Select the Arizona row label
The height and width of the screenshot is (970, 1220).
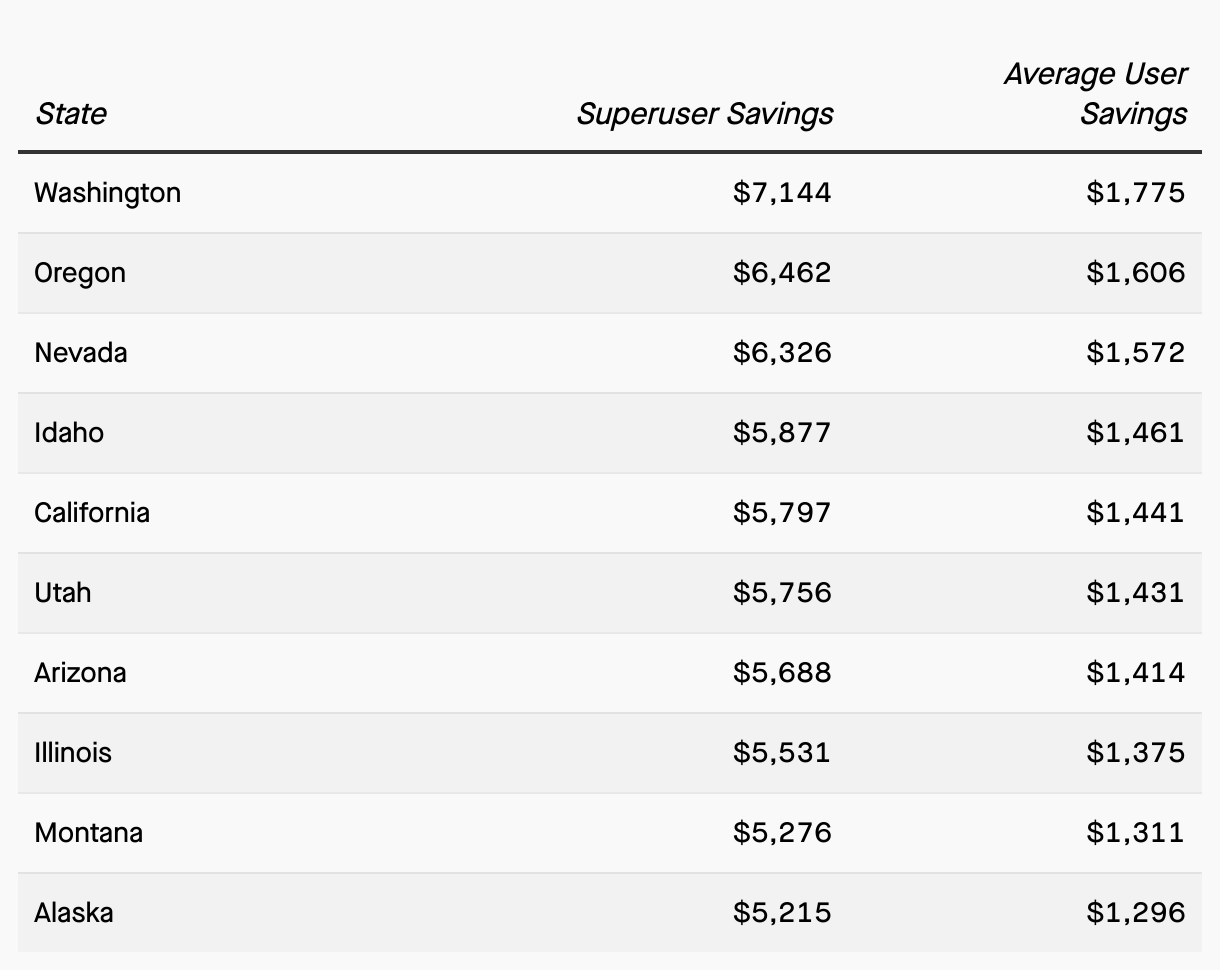click(x=80, y=673)
